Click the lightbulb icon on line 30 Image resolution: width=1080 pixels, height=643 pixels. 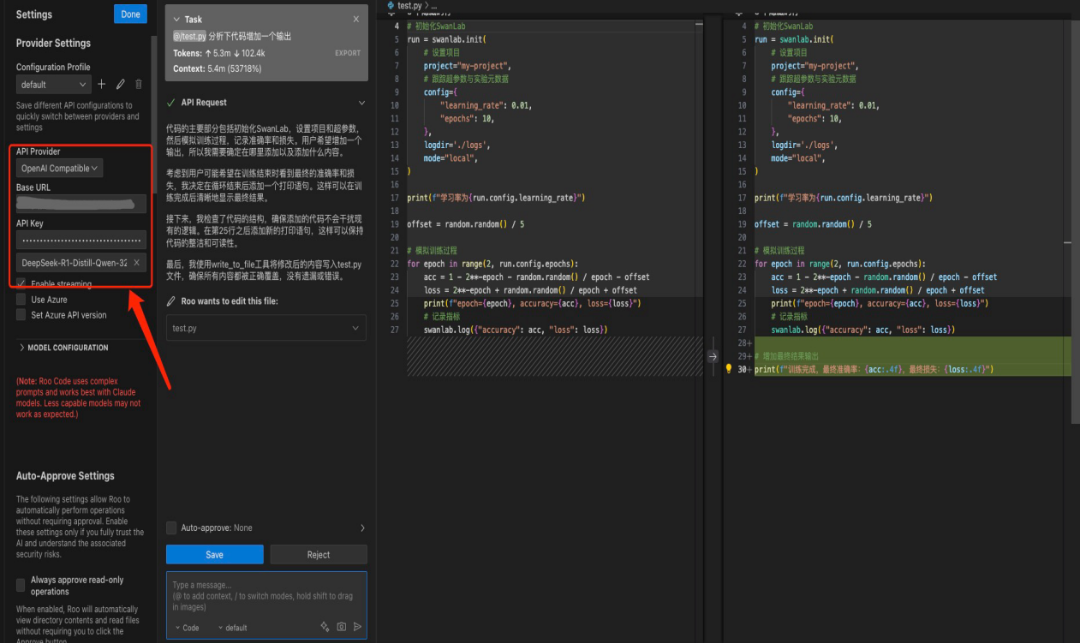click(x=729, y=369)
